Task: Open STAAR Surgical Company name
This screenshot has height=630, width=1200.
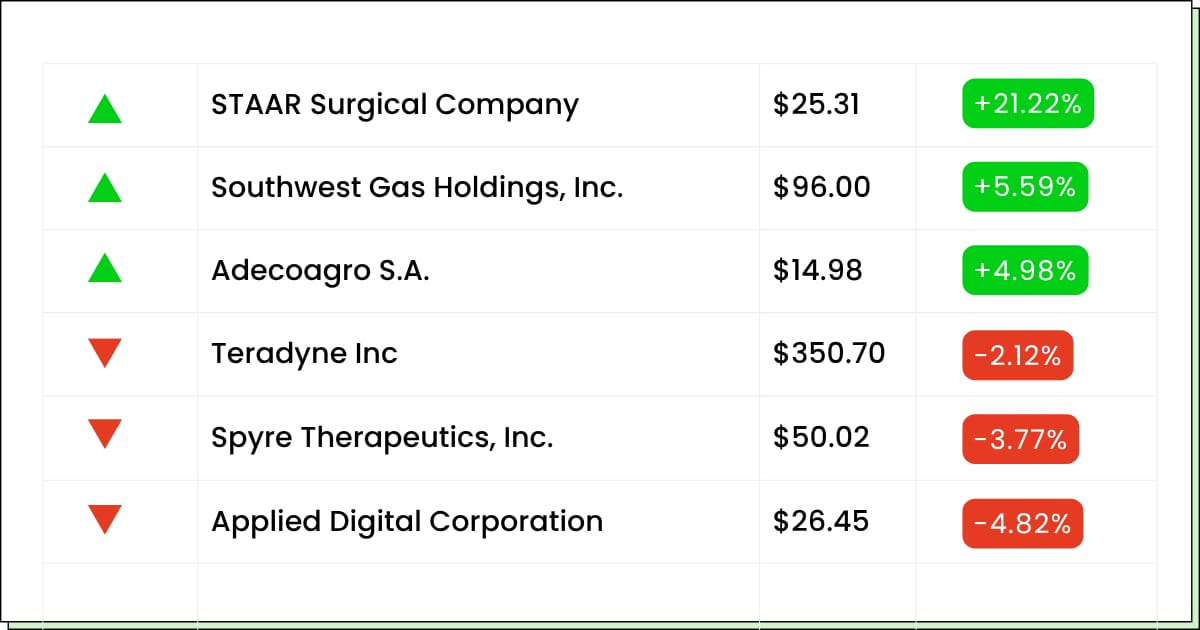Action: pos(395,105)
